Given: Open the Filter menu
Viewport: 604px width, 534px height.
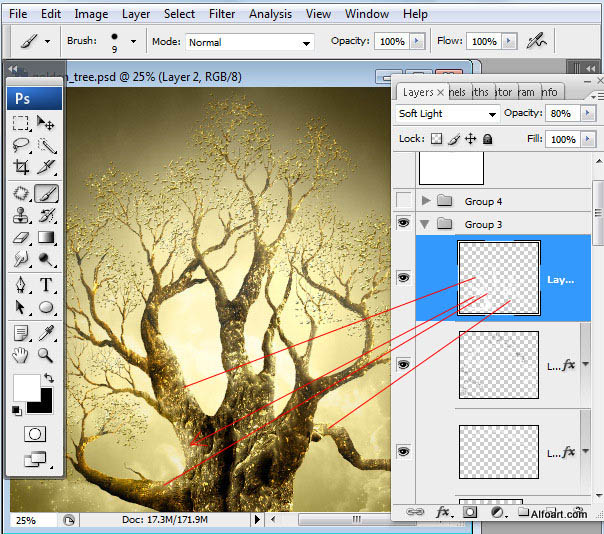Looking at the screenshot, I should [222, 14].
